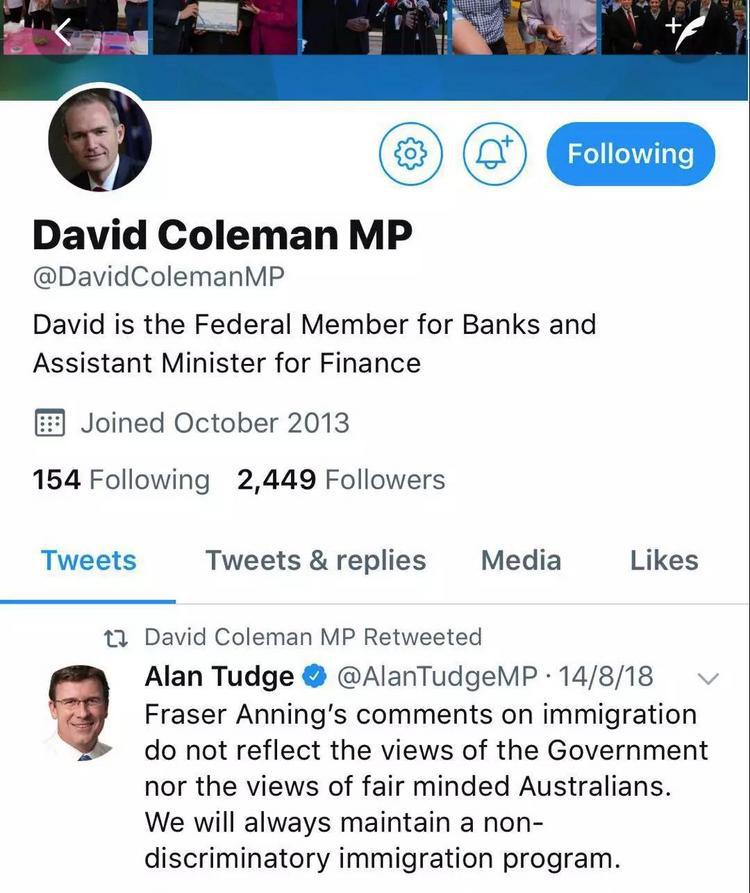The image size is (750, 893).
Task: Switch to the Tweets tab
Action: 88,561
